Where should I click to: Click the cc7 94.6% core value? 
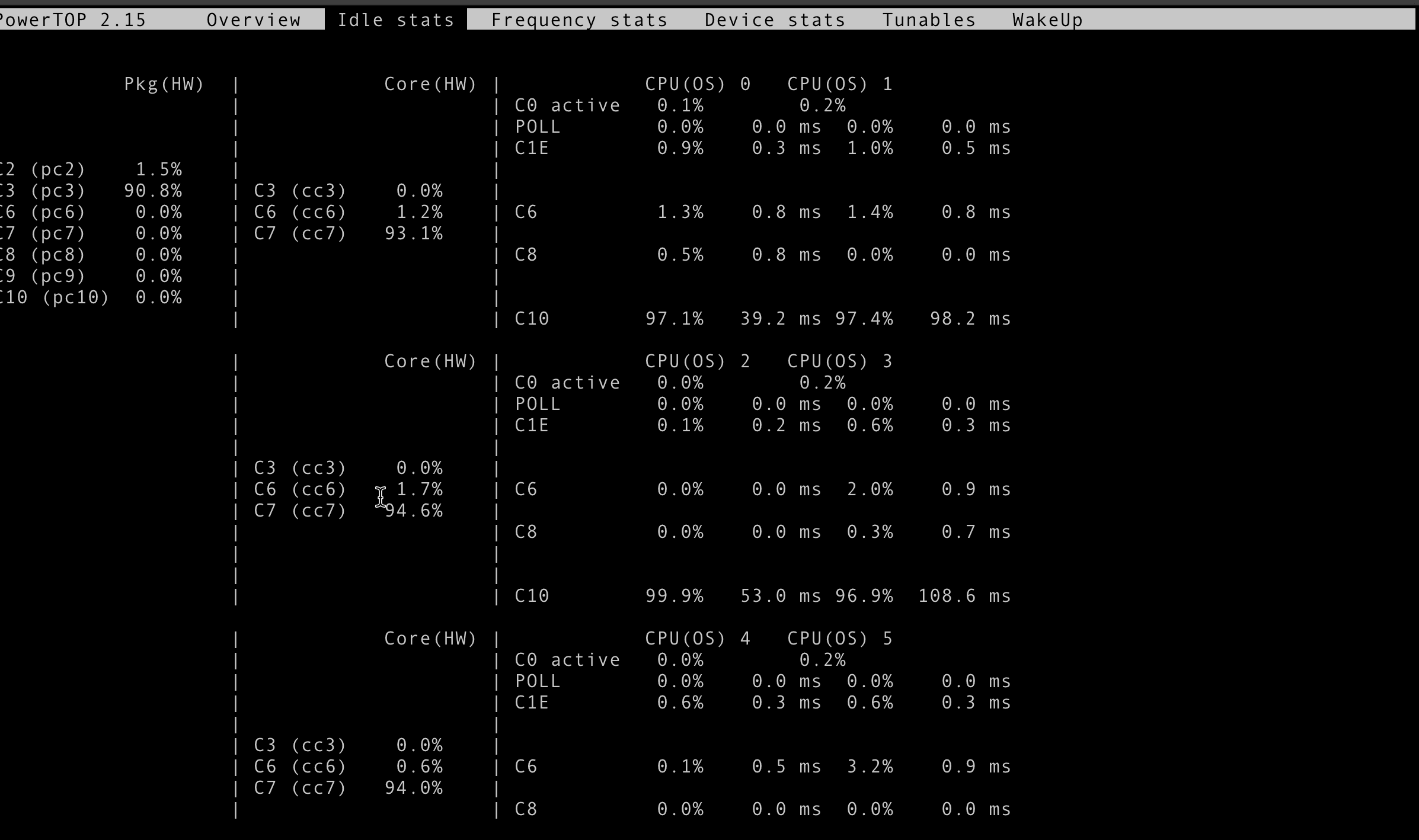click(x=414, y=511)
